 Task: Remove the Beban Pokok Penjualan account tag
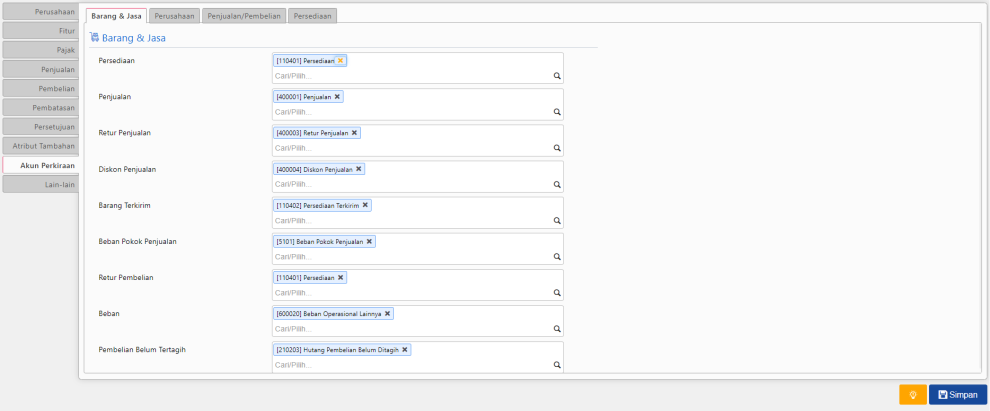(369, 241)
